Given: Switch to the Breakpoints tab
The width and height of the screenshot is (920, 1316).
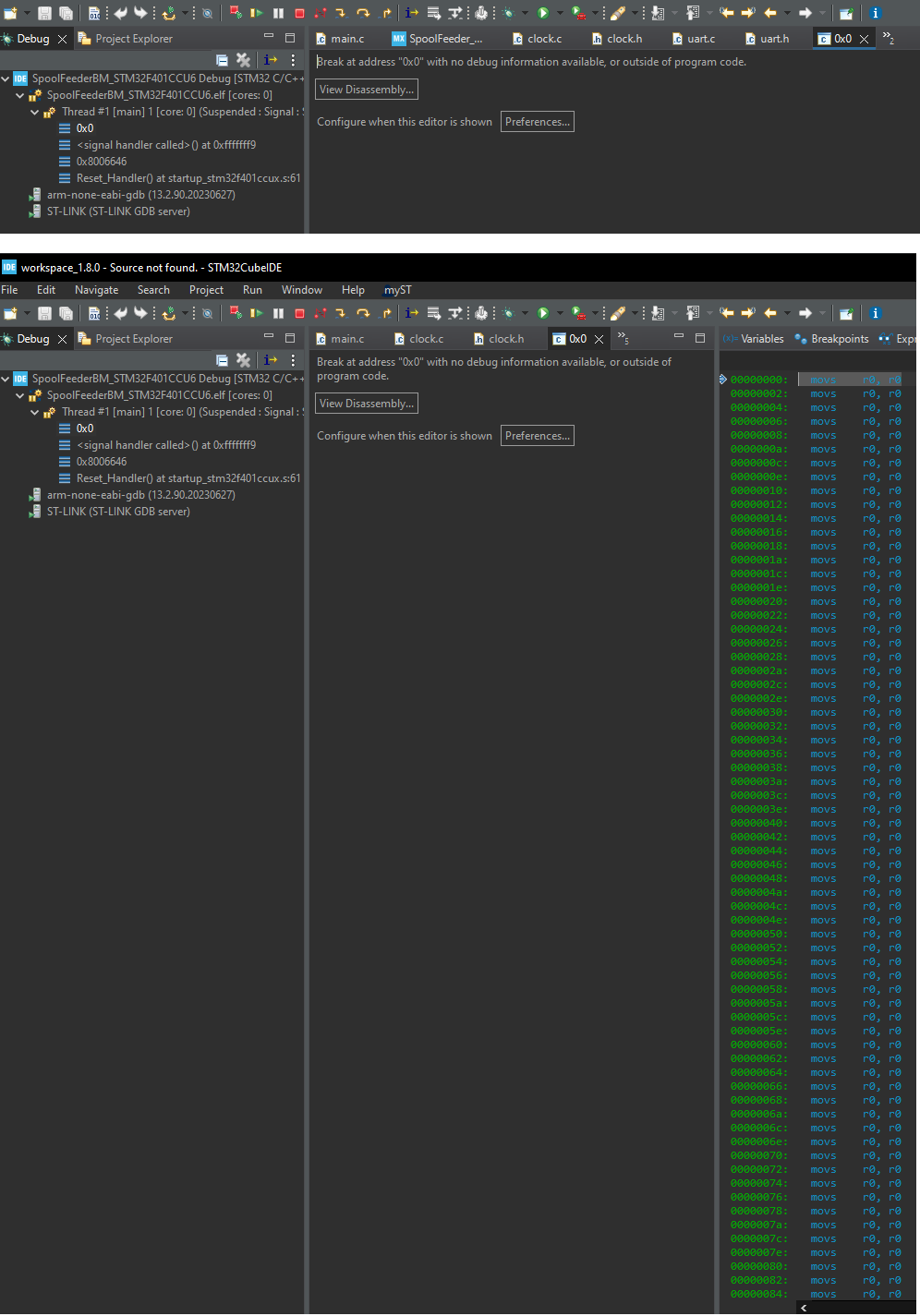Looking at the screenshot, I should [839, 339].
